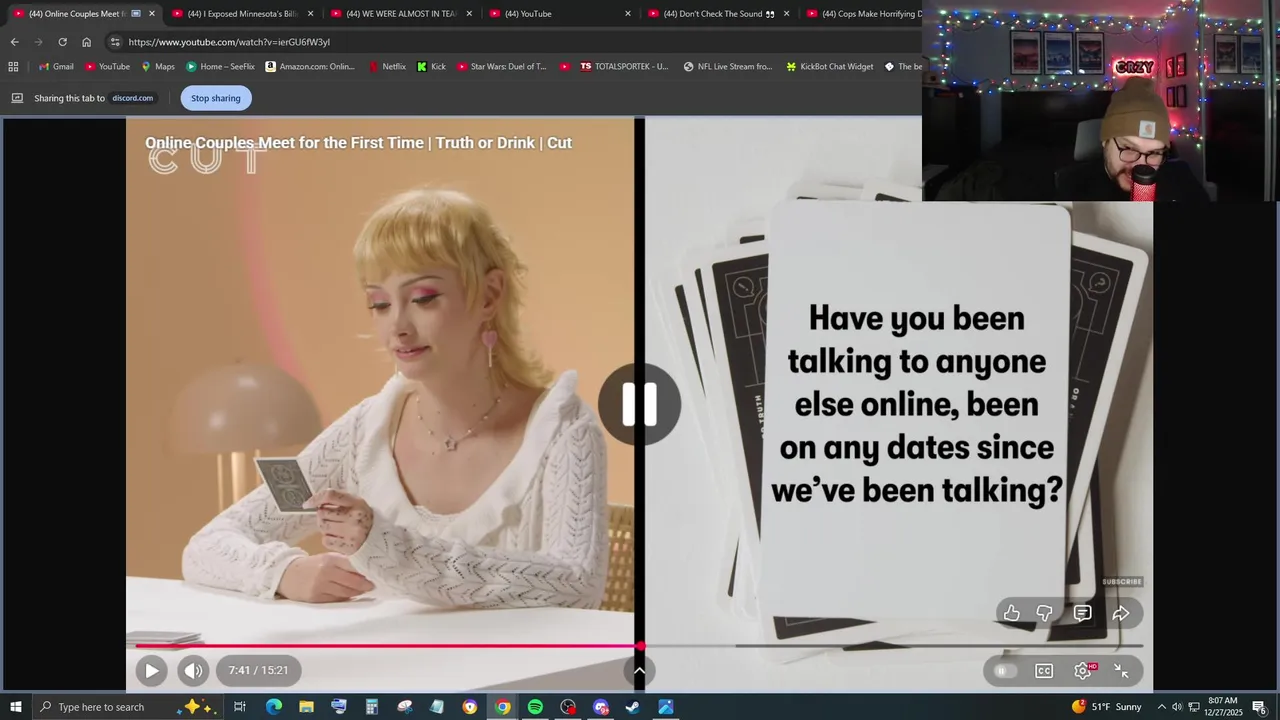Viewport: 1280px width, 720px height.
Task: Mute the video with the speaker icon
Action: [193, 671]
